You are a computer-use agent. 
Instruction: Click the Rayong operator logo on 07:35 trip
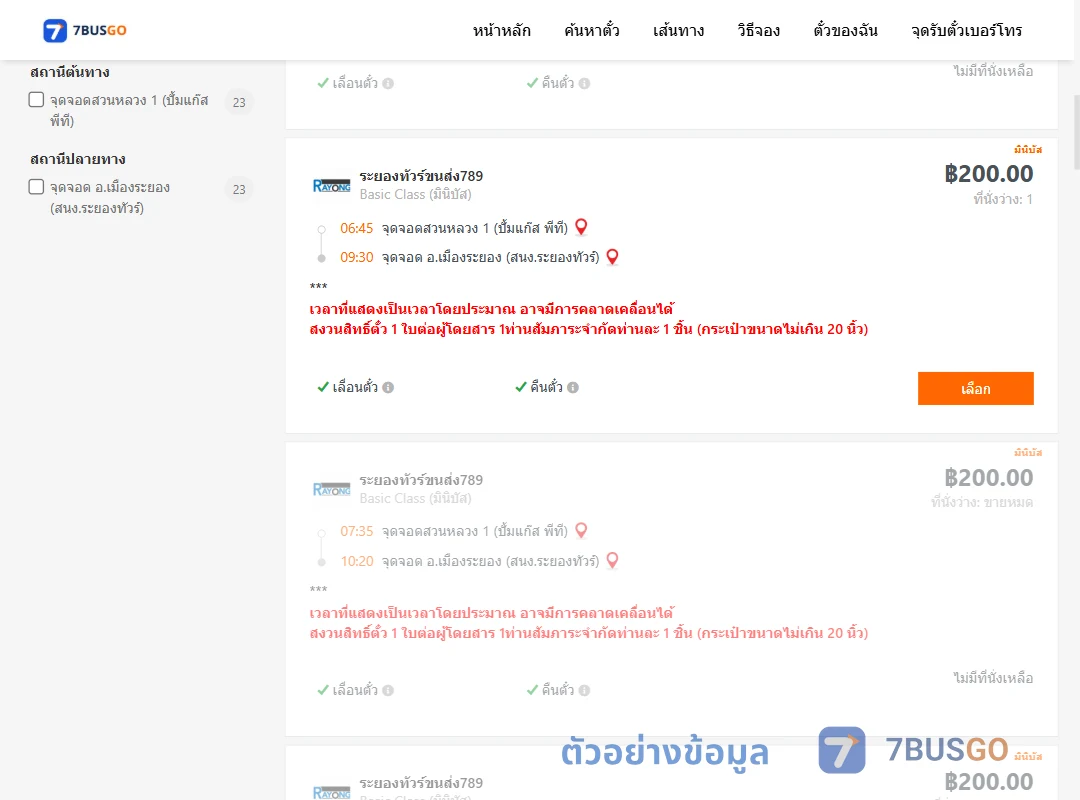click(x=331, y=489)
